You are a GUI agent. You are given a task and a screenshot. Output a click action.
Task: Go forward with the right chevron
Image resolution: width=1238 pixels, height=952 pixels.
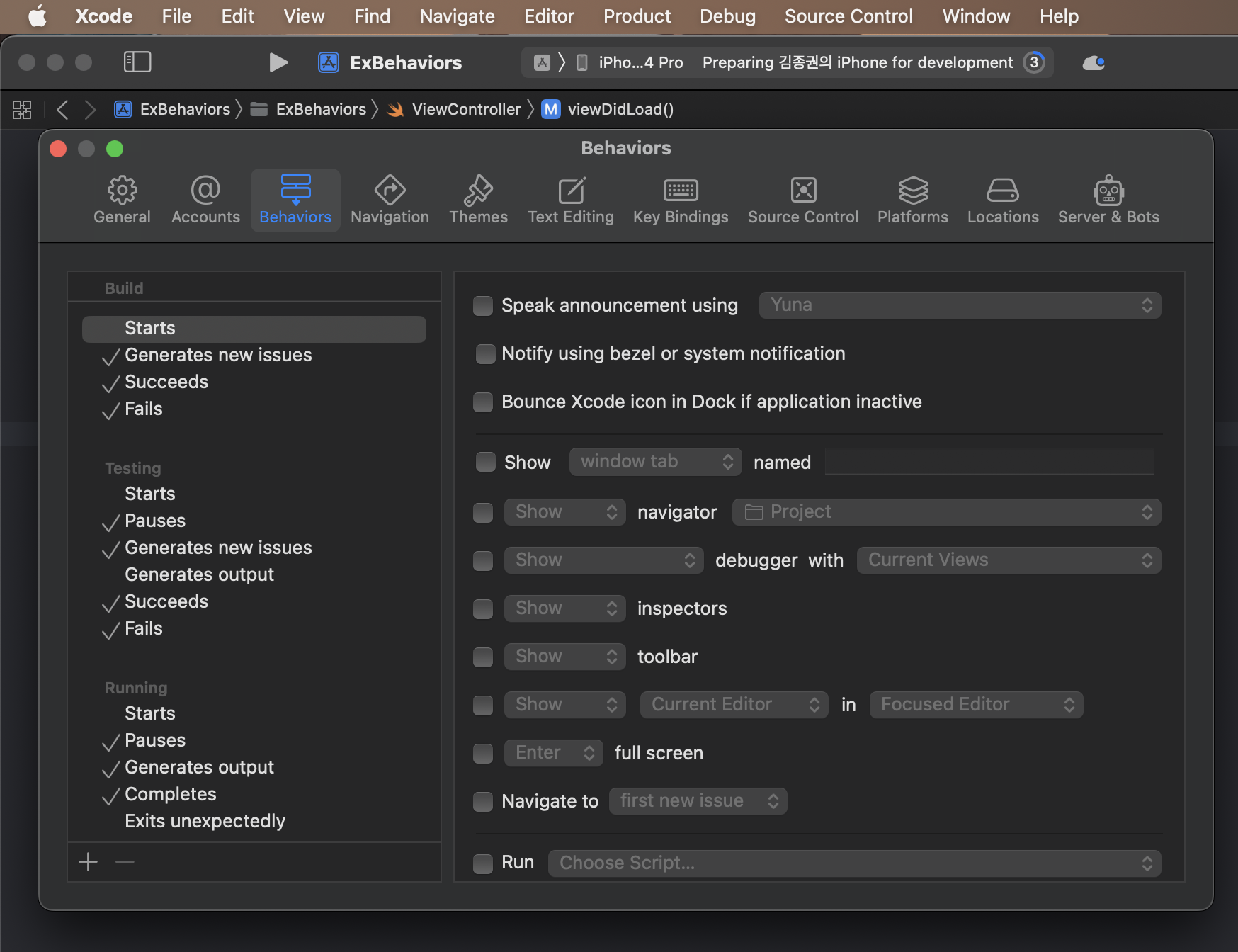click(x=90, y=109)
